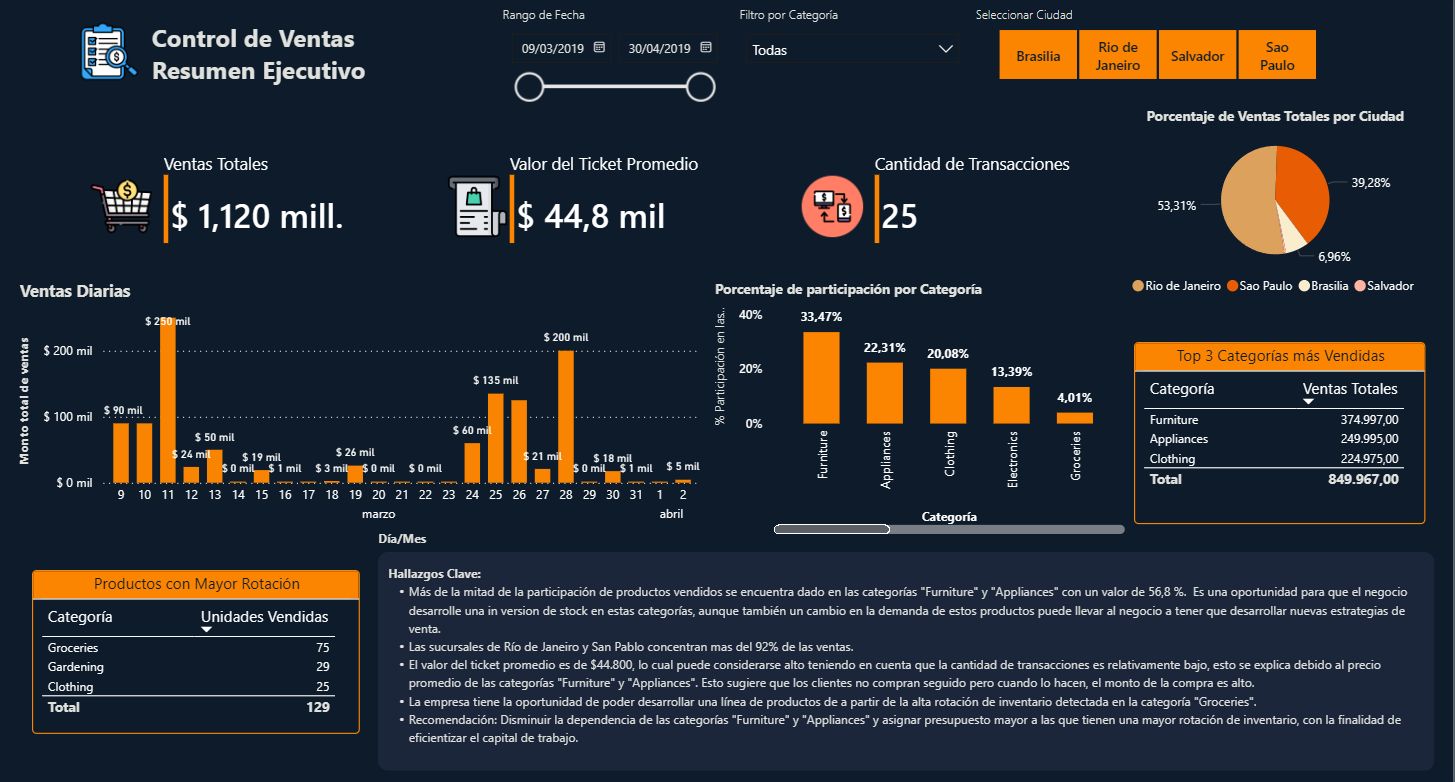Choose the Salvador city filter
The height and width of the screenshot is (782, 1455).
click(x=1197, y=55)
